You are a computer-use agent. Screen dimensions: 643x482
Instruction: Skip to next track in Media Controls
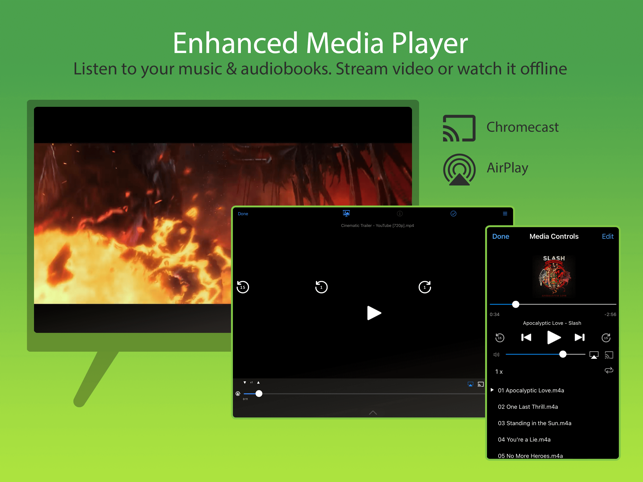pyautogui.click(x=579, y=337)
